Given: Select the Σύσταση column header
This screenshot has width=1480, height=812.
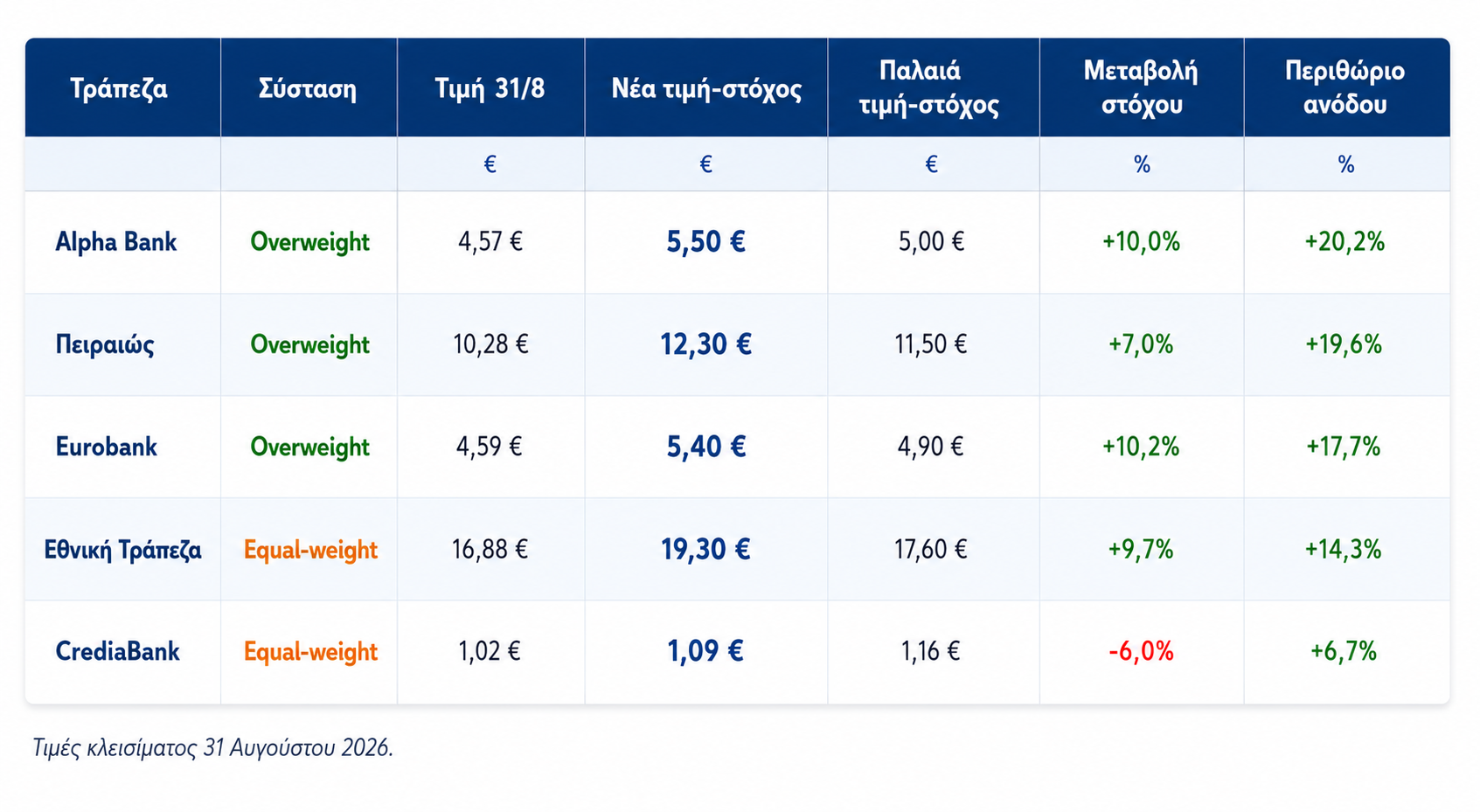Looking at the screenshot, I should click(x=308, y=88).
